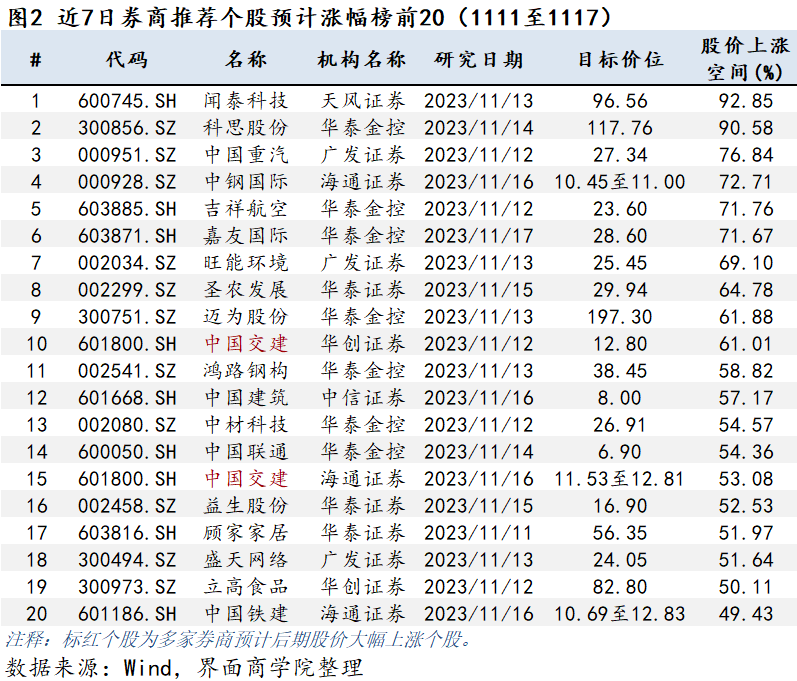
Task: Select stock name 圣农发展
Action: [x=246, y=289]
